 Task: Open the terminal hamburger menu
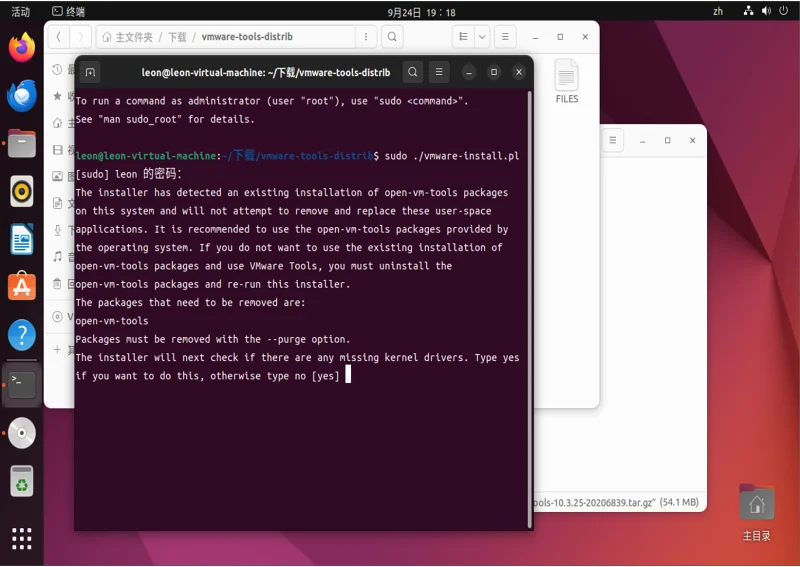click(439, 72)
